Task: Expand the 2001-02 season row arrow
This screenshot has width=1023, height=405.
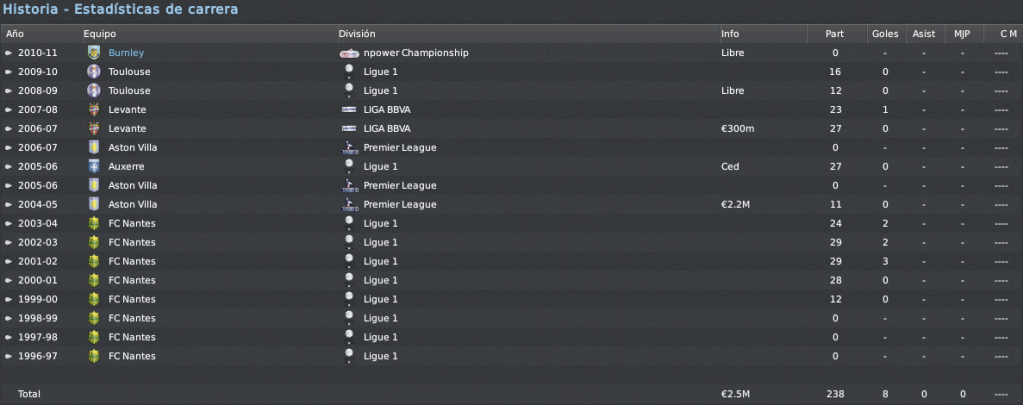Action: click(x=8, y=262)
